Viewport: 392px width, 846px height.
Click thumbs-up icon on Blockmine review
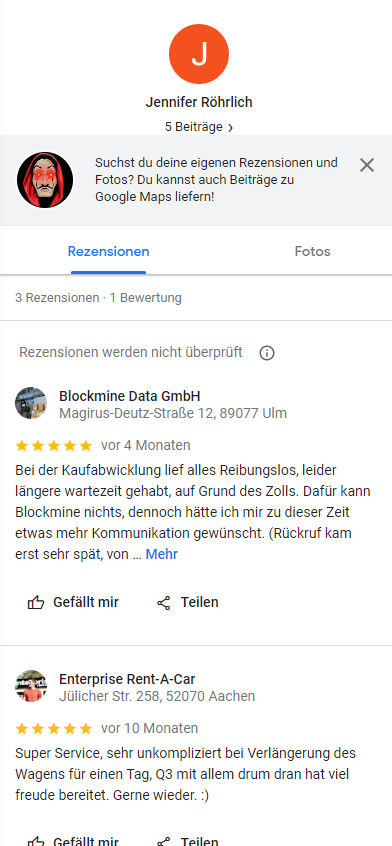coord(36,602)
